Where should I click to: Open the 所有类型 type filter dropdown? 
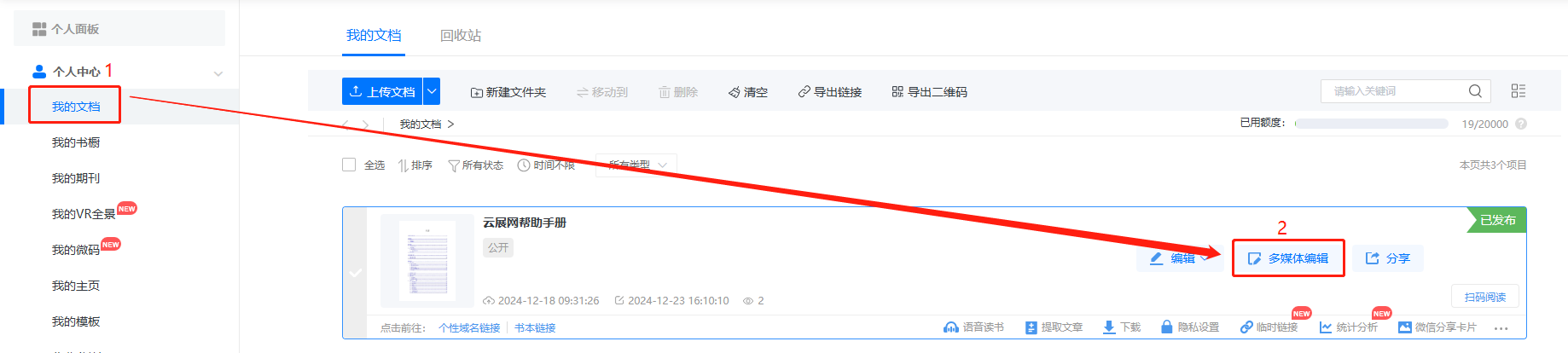click(x=636, y=165)
